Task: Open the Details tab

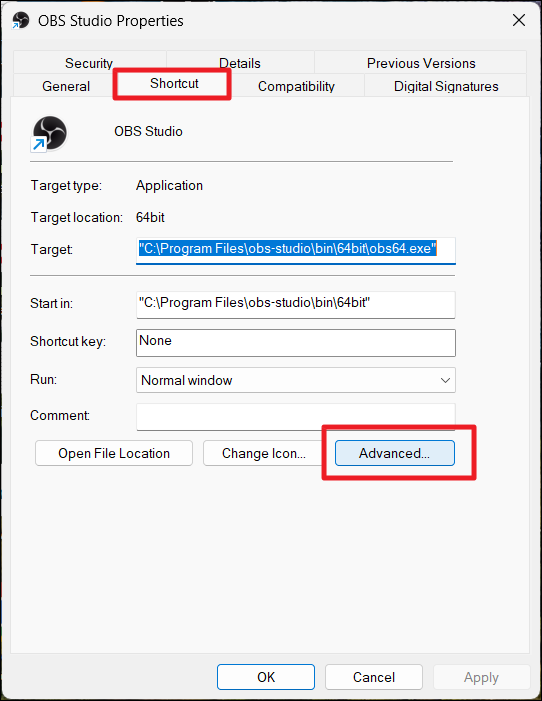Action: click(x=240, y=63)
